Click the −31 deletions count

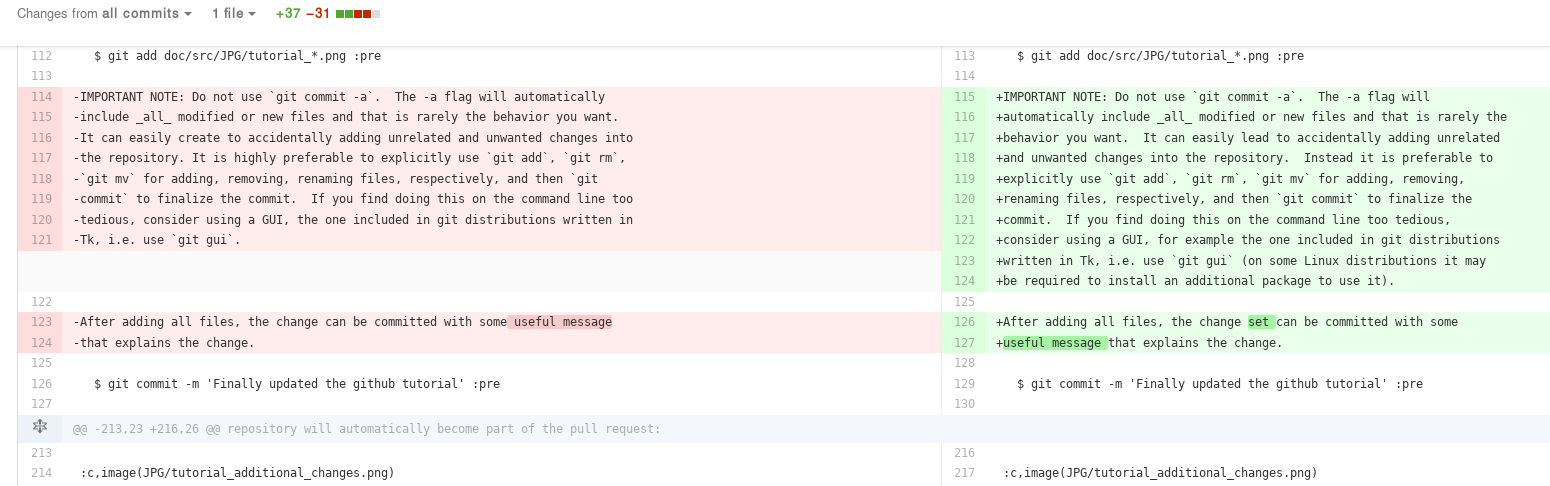[318, 14]
